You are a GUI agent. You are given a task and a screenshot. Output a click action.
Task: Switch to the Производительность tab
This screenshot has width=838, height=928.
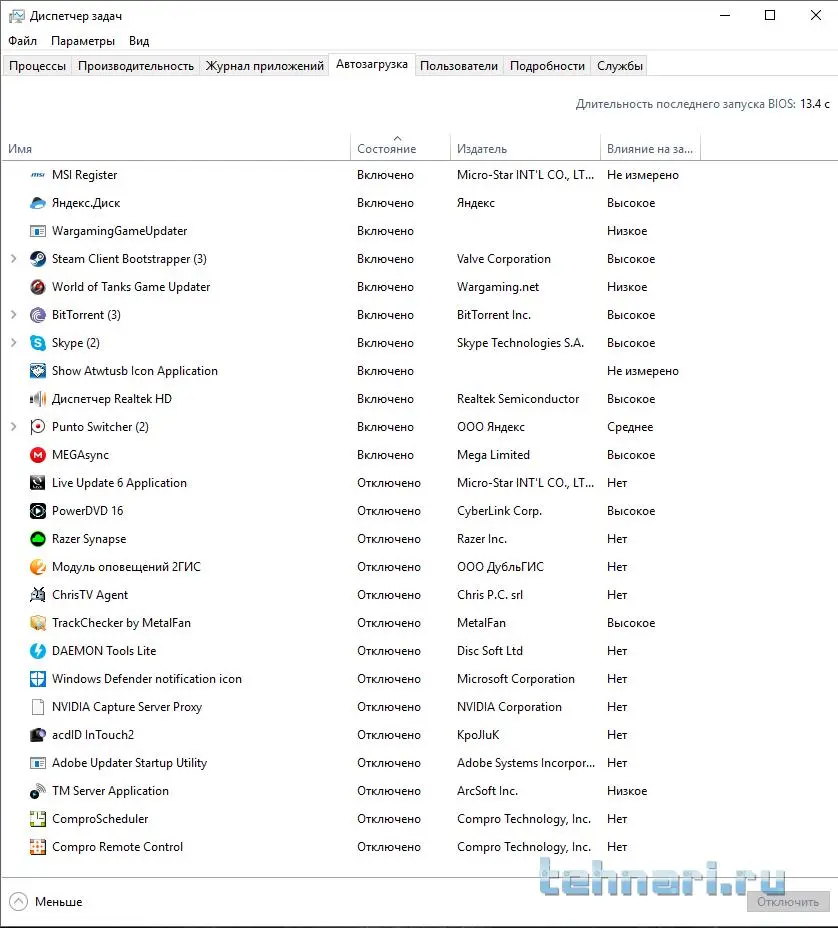(136, 66)
